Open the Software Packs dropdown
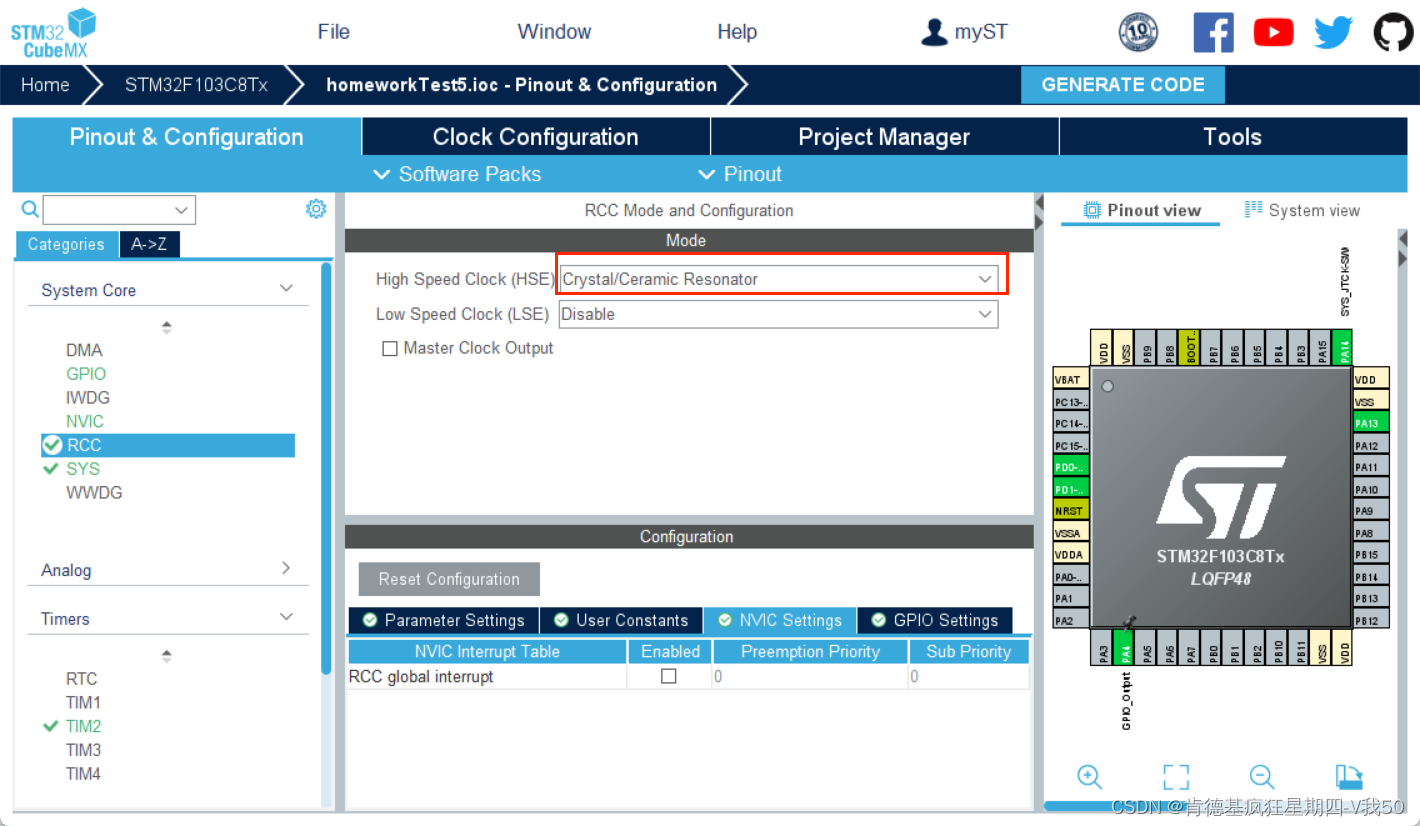 point(457,174)
